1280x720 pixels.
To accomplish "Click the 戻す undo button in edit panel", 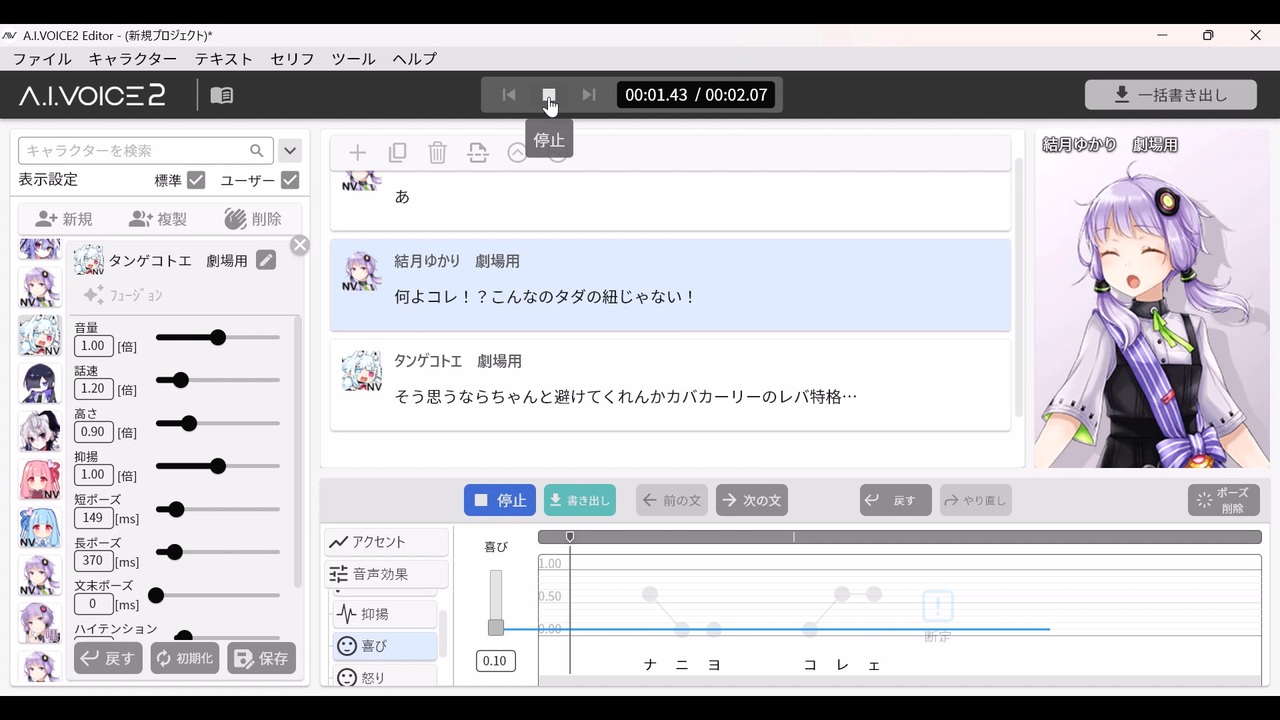I will coord(896,500).
